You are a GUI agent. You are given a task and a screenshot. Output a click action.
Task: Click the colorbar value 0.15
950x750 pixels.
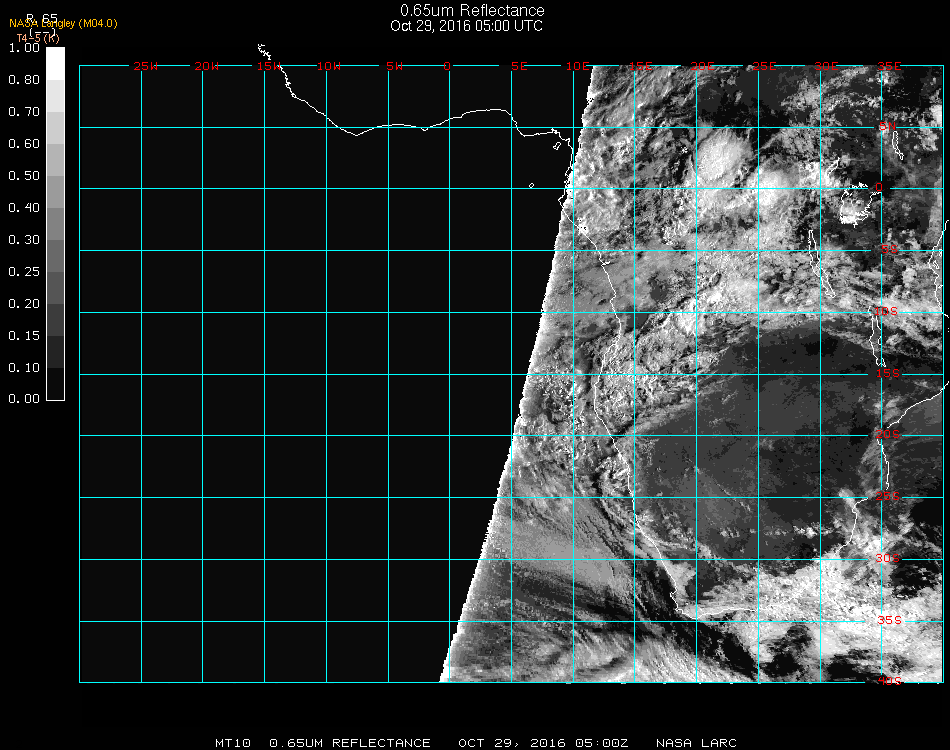point(24,336)
